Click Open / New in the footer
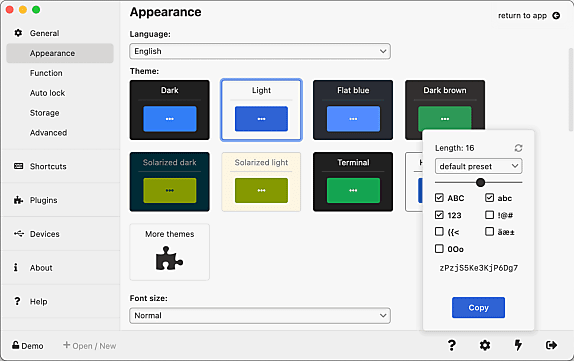The height and width of the screenshot is (361, 574). (90, 346)
